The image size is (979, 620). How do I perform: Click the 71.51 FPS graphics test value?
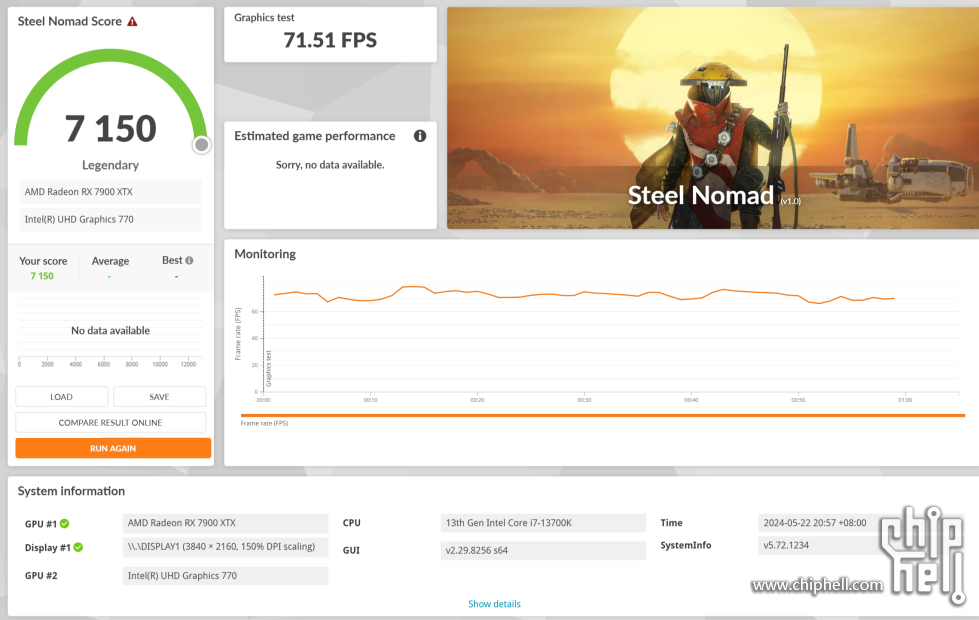coord(330,40)
